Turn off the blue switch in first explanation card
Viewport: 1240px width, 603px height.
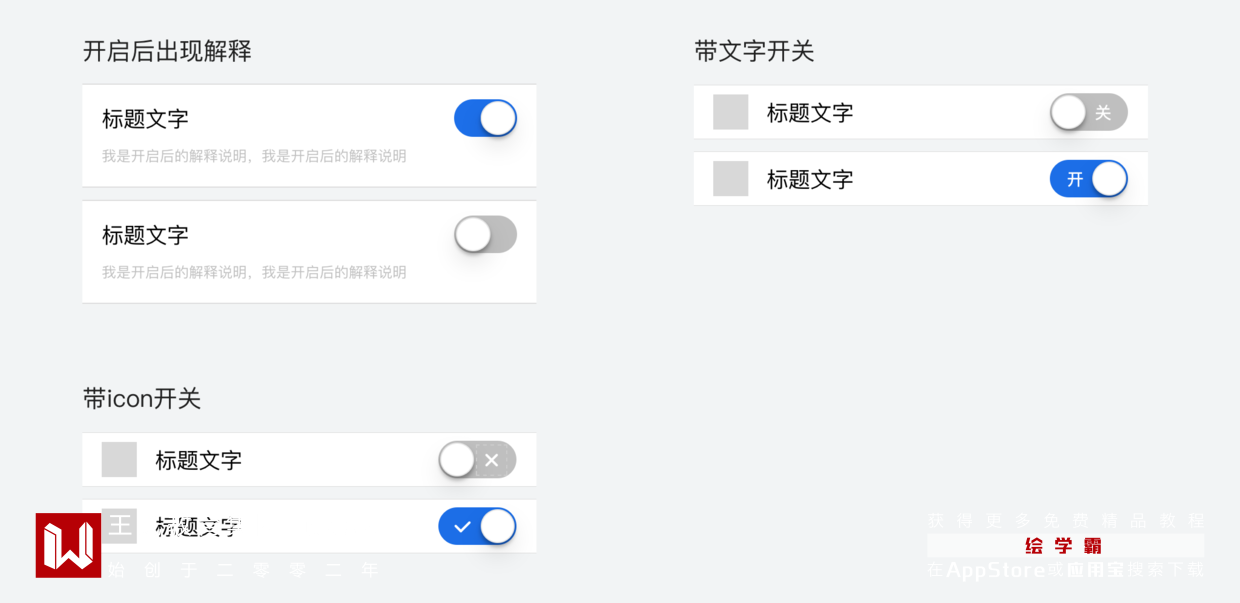tap(485, 118)
